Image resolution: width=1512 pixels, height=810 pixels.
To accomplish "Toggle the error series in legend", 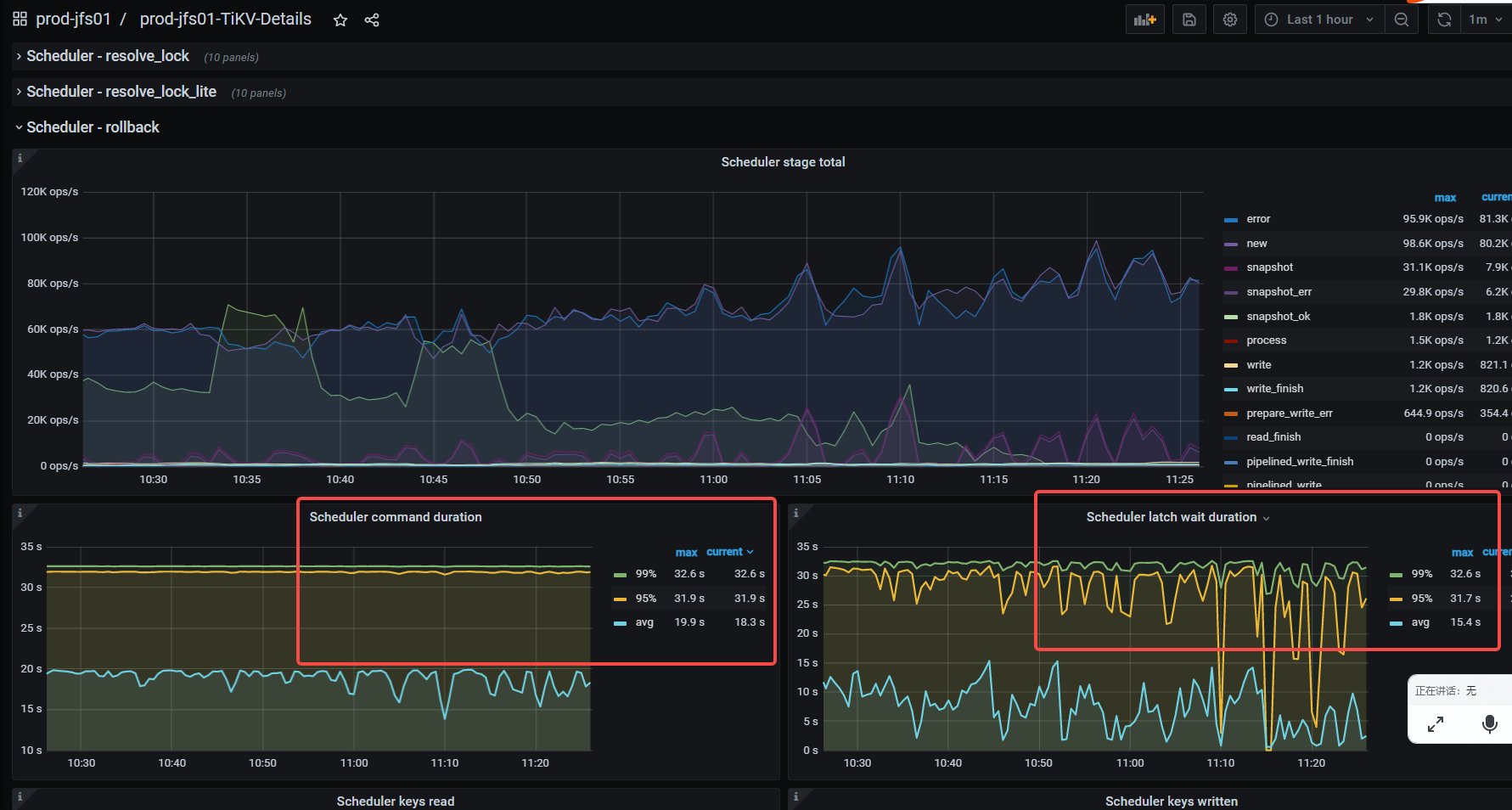I will [1258, 219].
